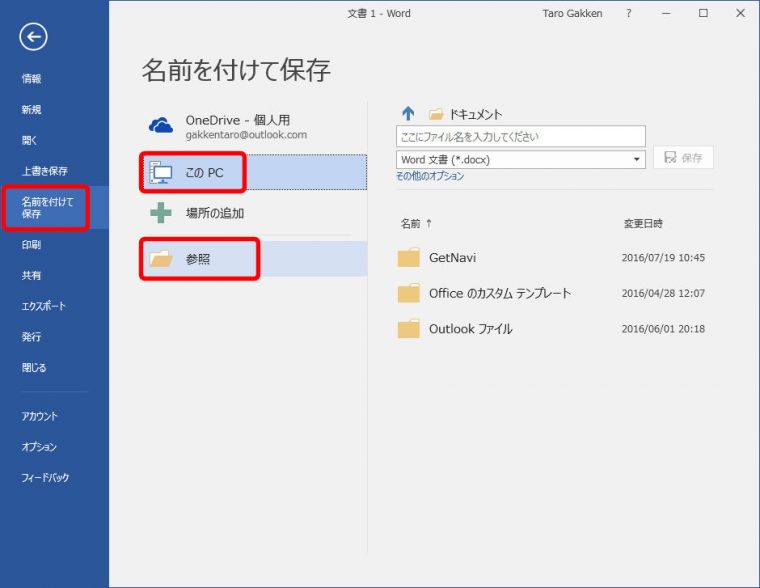Open Help with the question mark
The width and height of the screenshot is (760, 588).
pyautogui.click(x=629, y=14)
